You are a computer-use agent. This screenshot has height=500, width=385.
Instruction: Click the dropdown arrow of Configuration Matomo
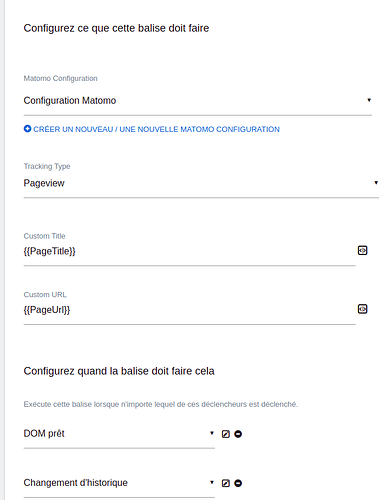(x=369, y=100)
